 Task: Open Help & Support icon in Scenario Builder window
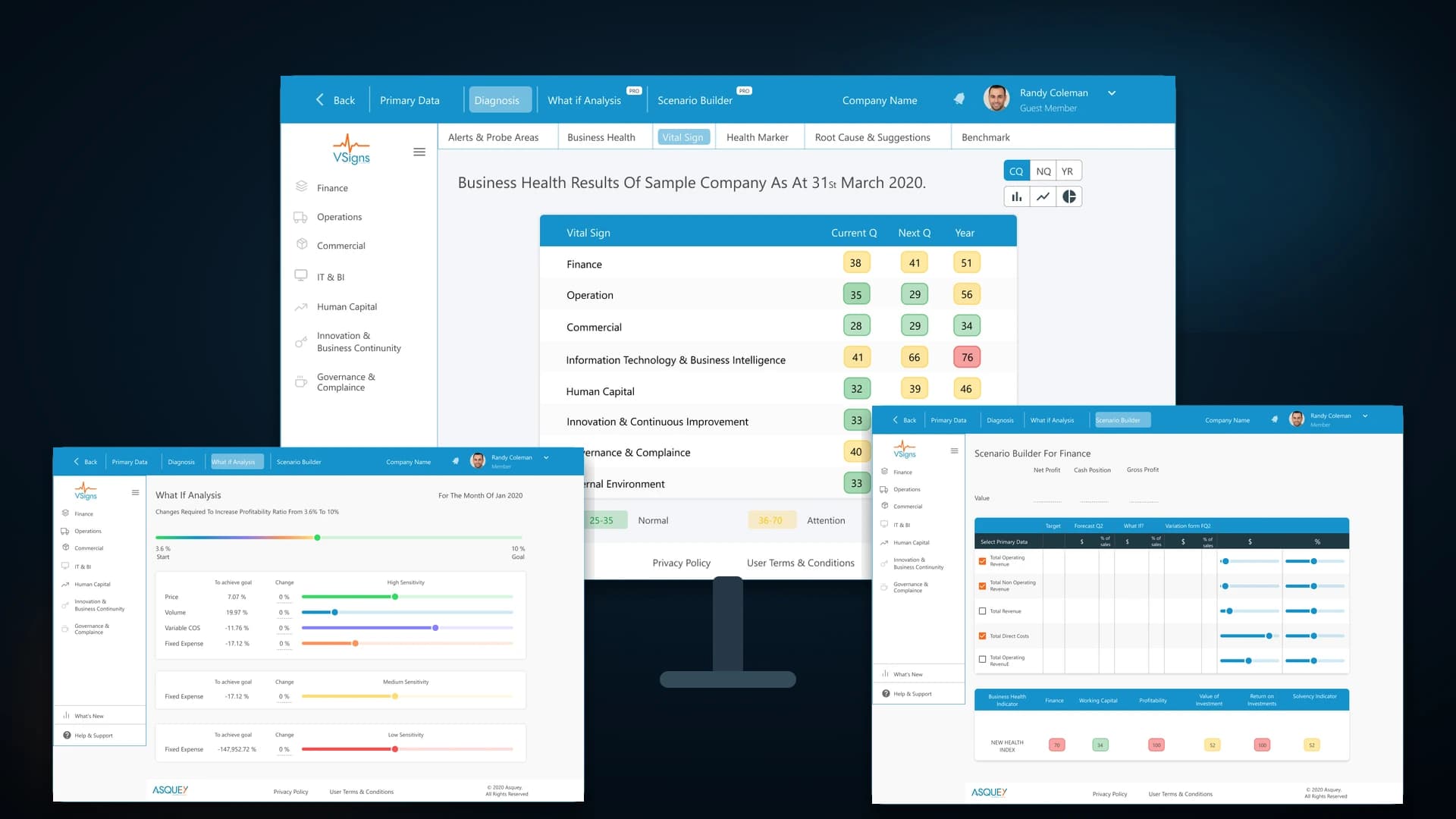(886, 694)
